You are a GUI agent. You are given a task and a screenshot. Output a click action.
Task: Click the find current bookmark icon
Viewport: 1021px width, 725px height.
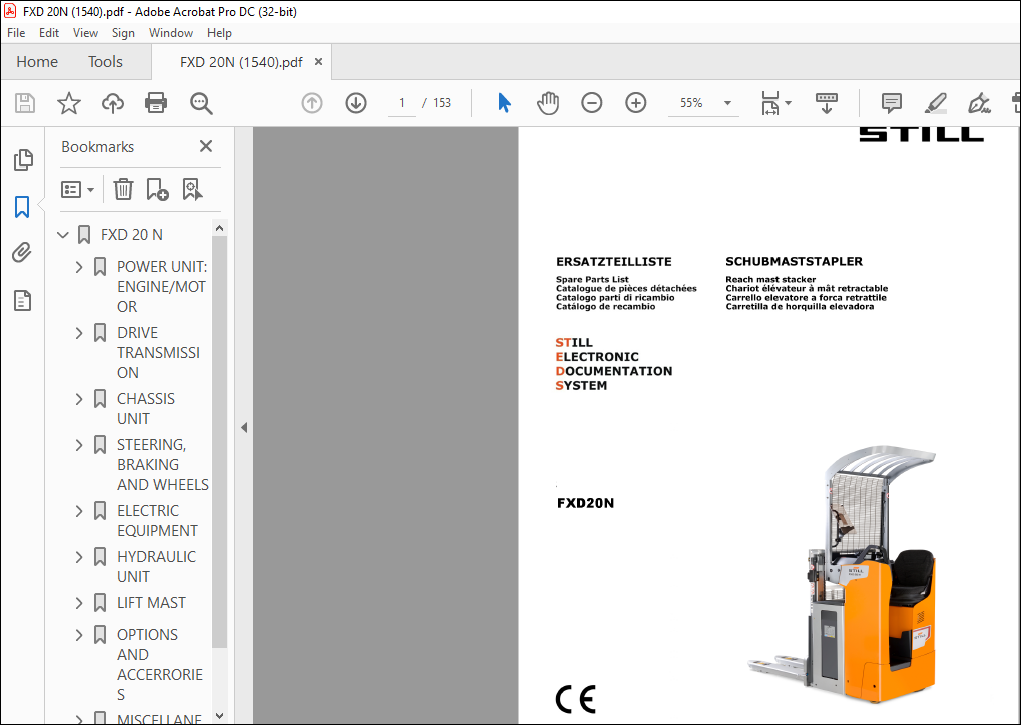point(193,190)
